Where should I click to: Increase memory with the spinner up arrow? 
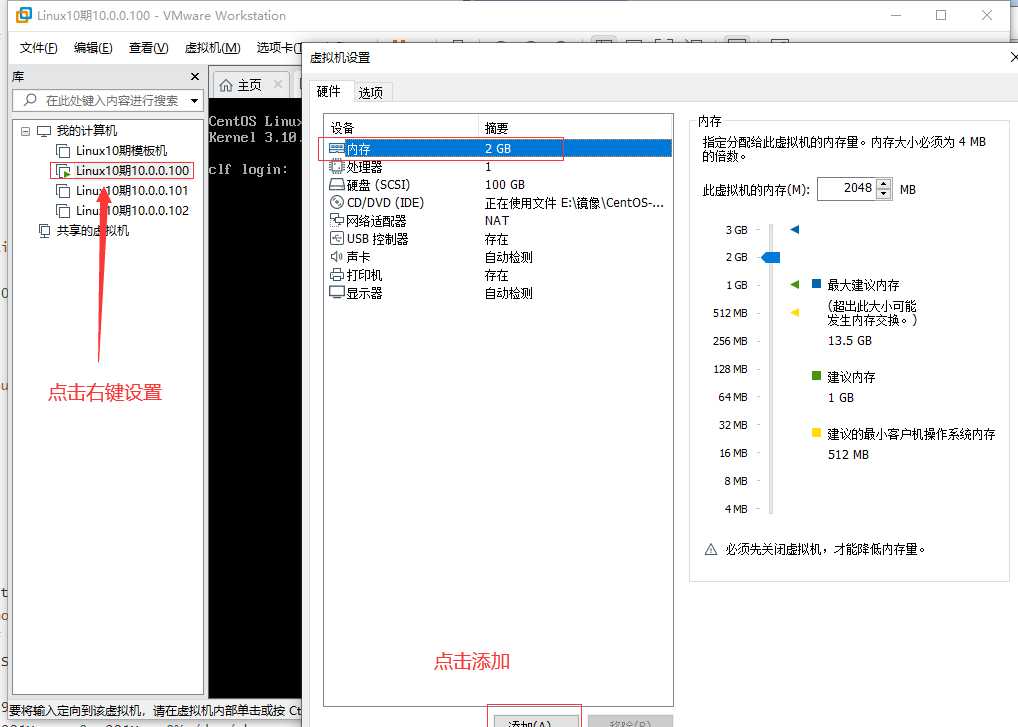(884, 184)
